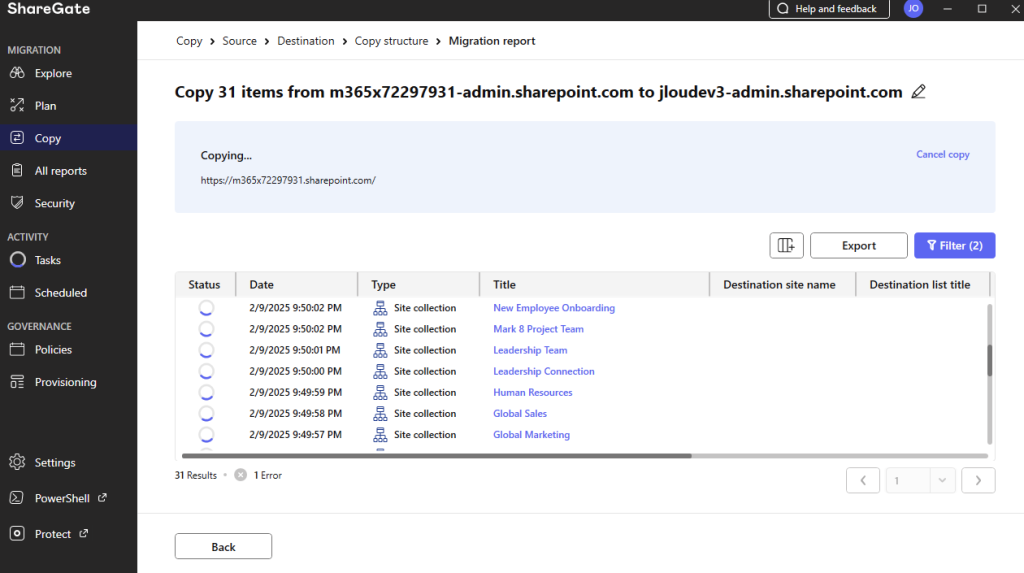Go to Destination breadcrumb step
Image resolution: width=1024 pixels, height=573 pixels.
(x=306, y=41)
